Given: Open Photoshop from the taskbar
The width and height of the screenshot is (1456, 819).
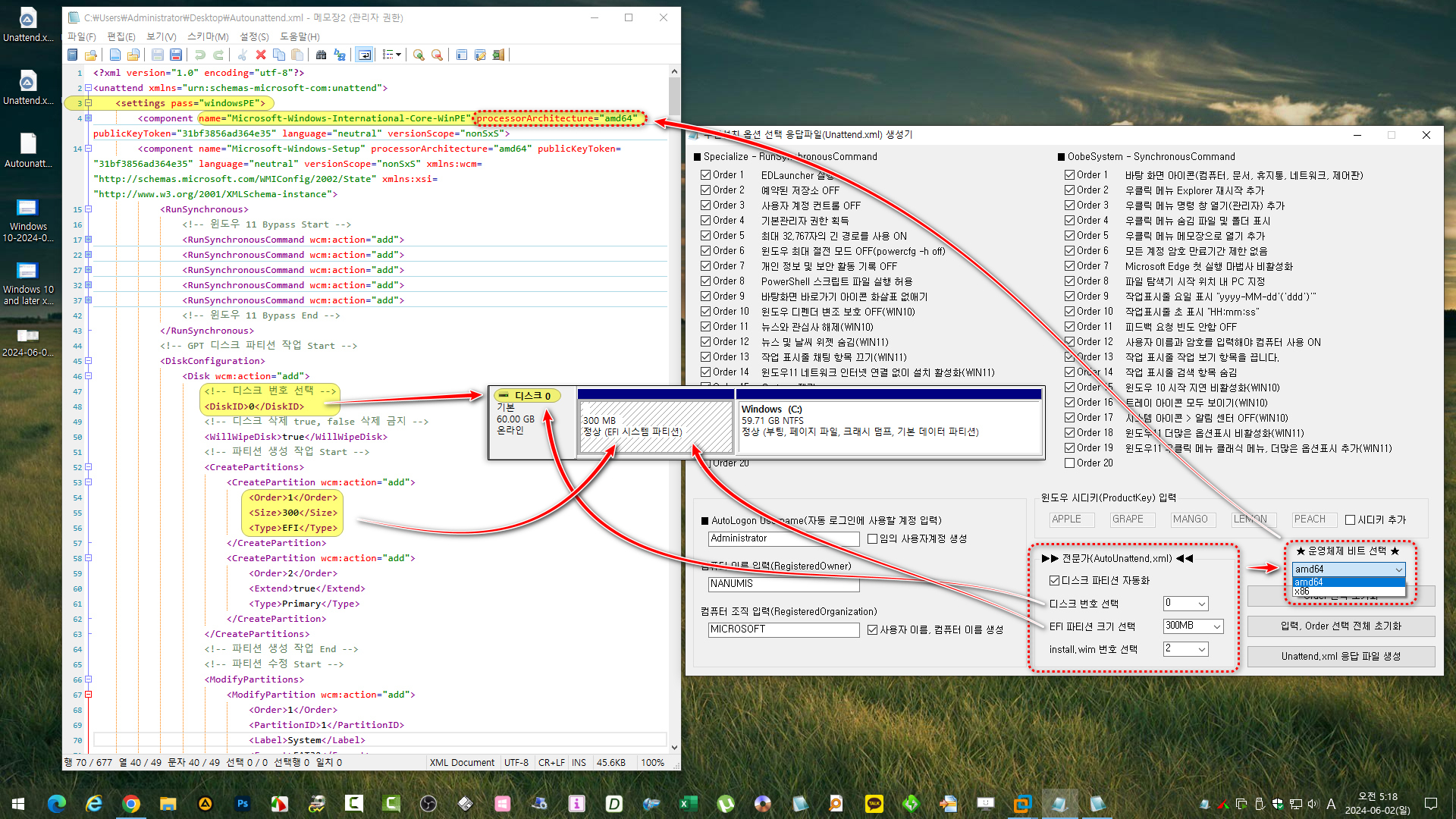Looking at the screenshot, I should (x=243, y=803).
